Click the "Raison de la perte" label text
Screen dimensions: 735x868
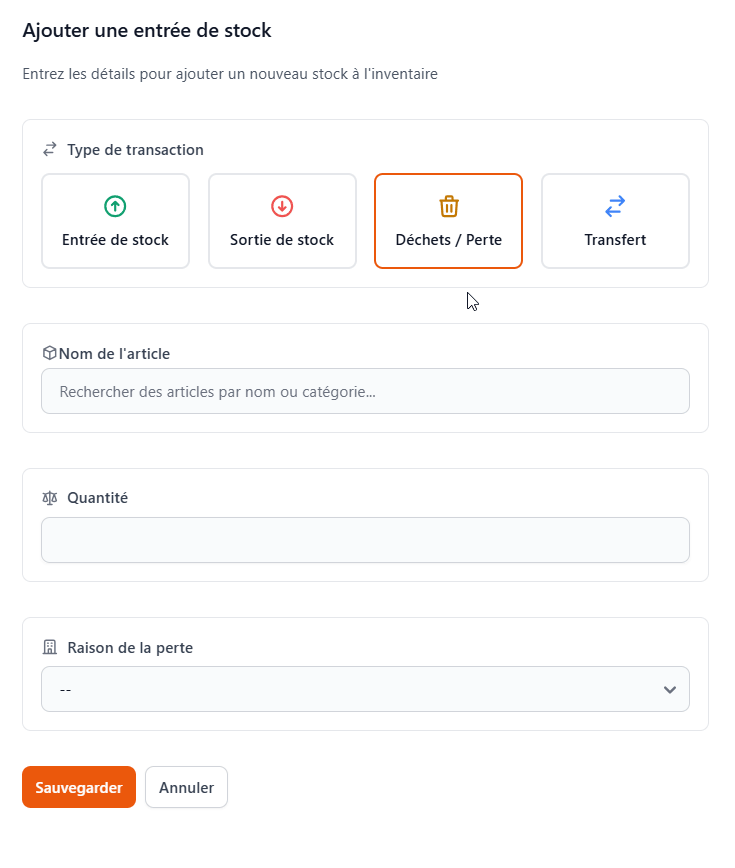130,647
